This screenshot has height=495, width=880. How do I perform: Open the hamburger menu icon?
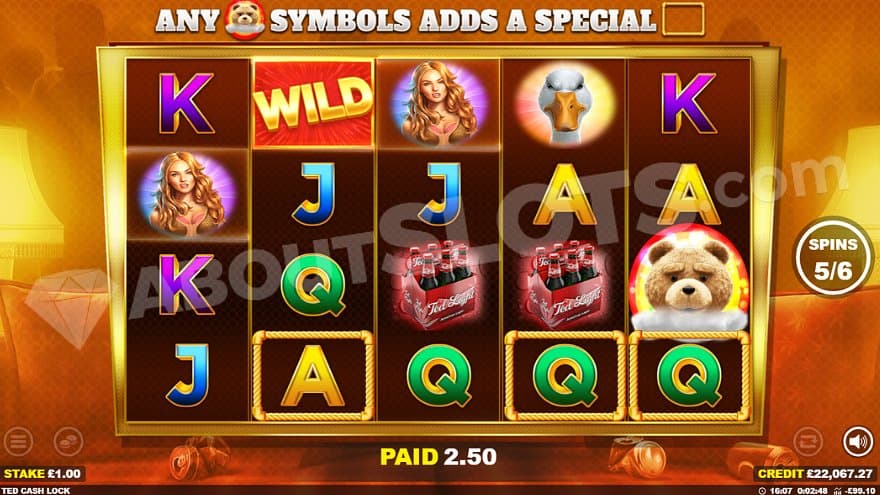tap(19, 441)
